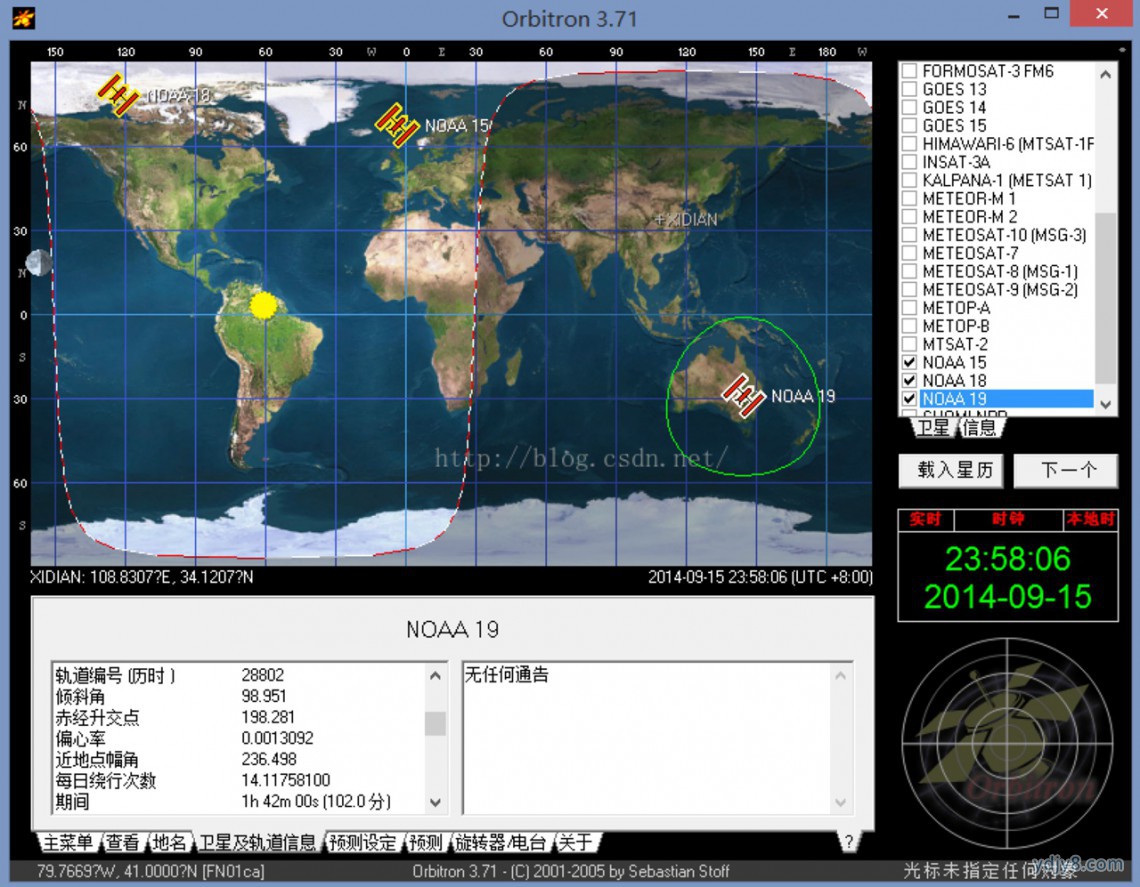Select the 时钟 clock mode
The height and width of the screenshot is (887, 1140).
pyautogui.click(x=1008, y=519)
